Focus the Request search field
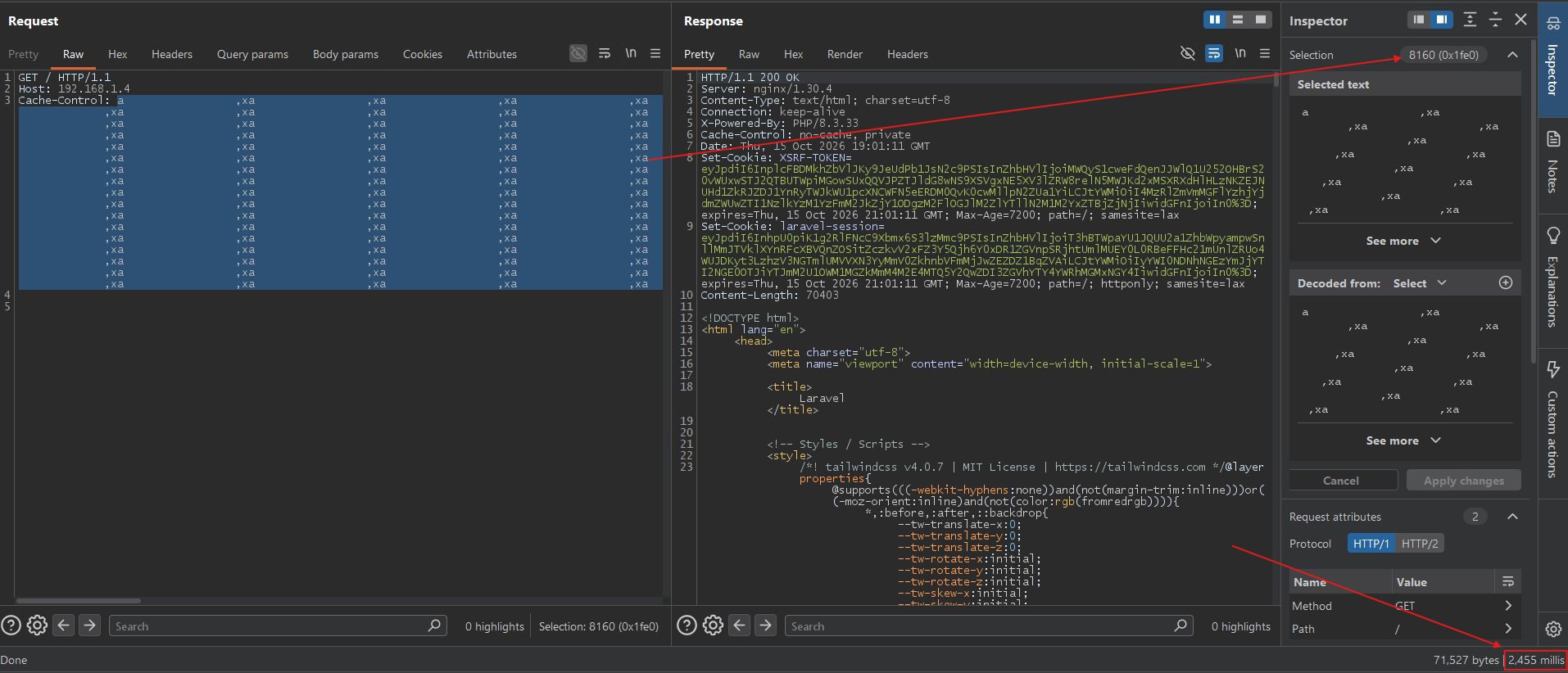 click(x=278, y=626)
